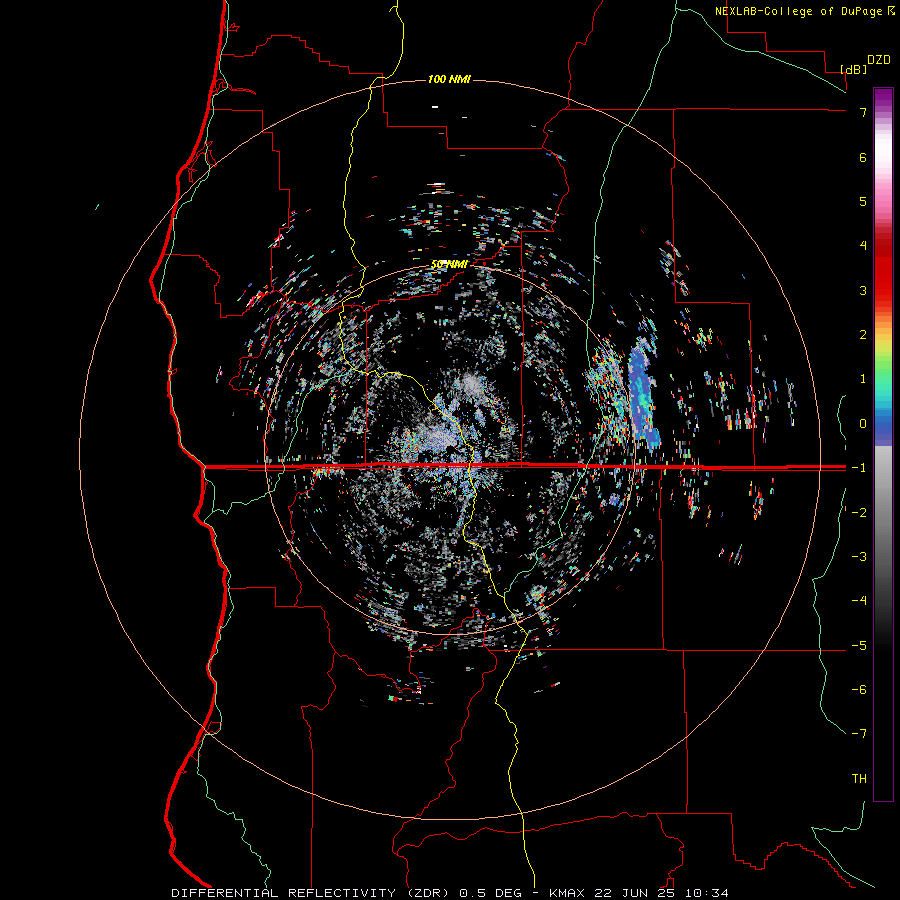Screen dimensions: 900x900
Task: Click the 50 NMI range ring label
Action: click(449, 264)
